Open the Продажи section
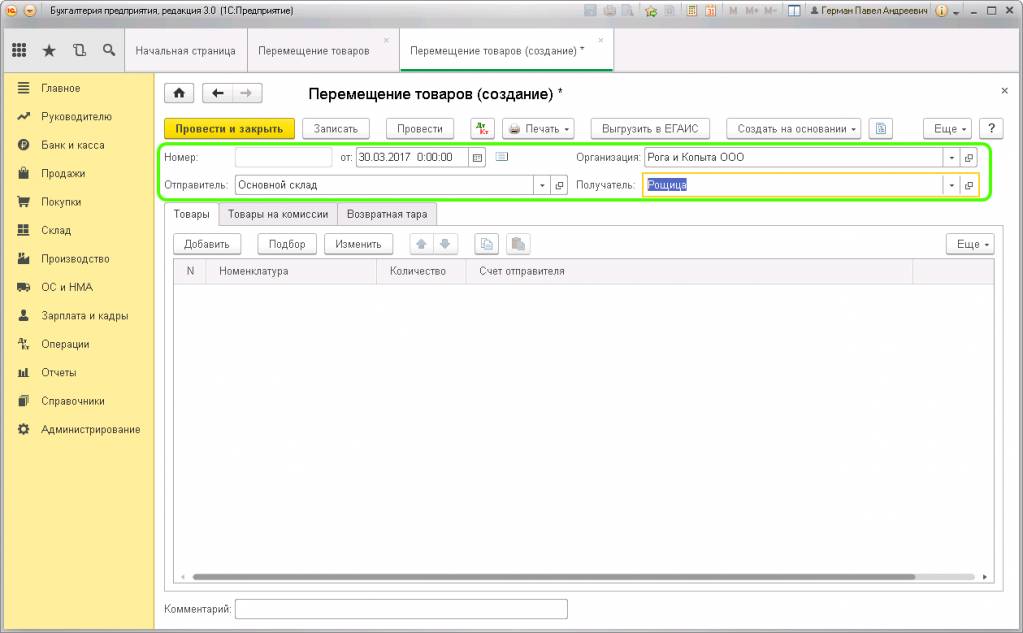The height and width of the screenshot is (633, 1023). tap(63, 174)
